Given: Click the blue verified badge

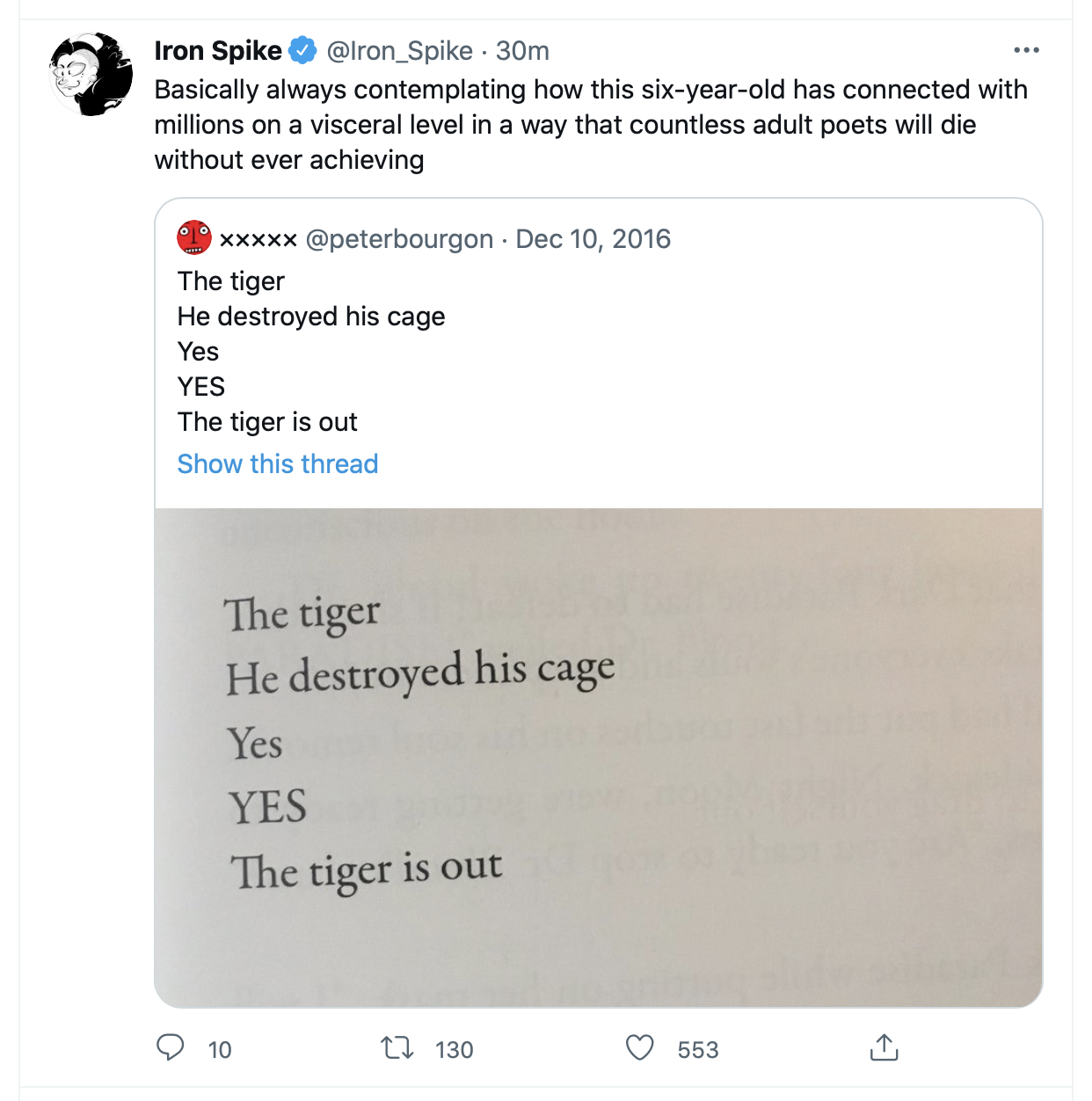Looking at the screenshot, I should (x=303, y=51).
